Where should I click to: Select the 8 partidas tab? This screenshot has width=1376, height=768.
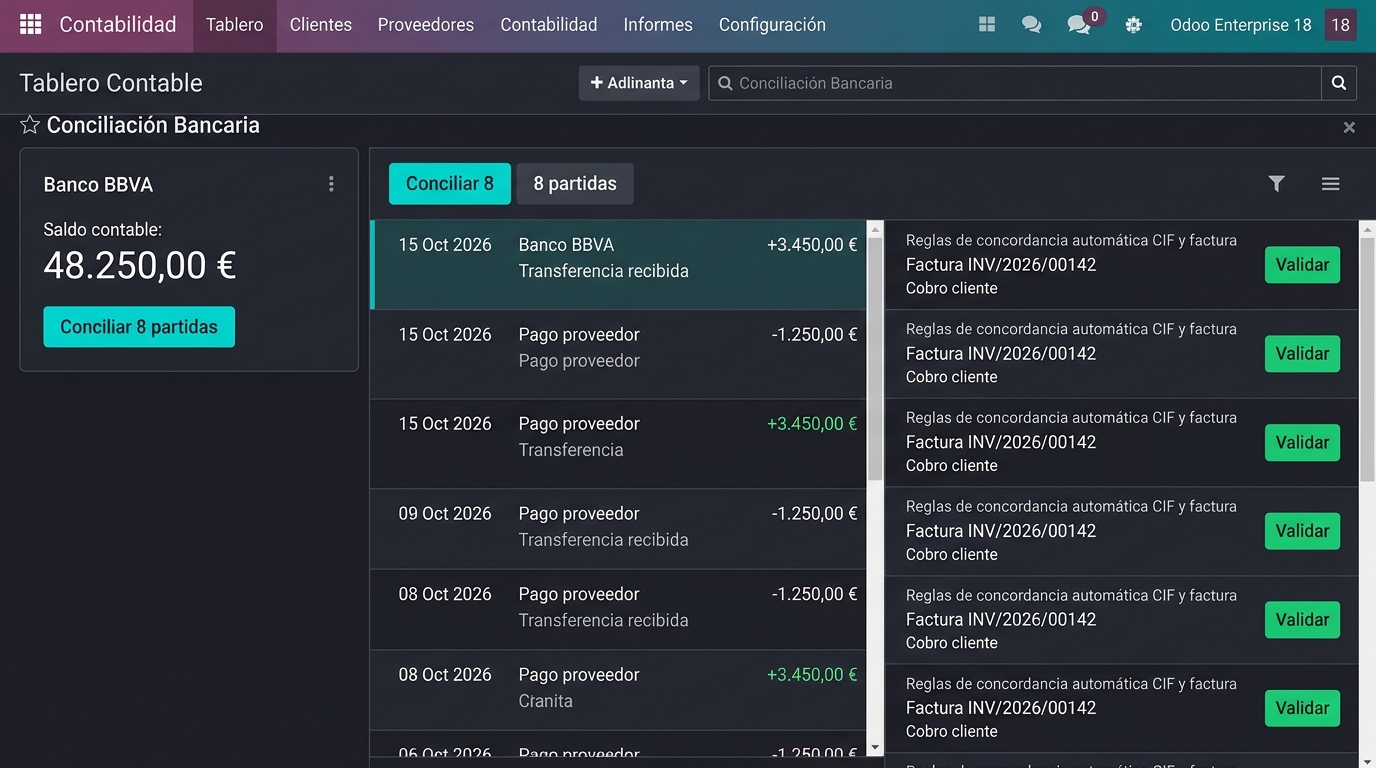575,184
